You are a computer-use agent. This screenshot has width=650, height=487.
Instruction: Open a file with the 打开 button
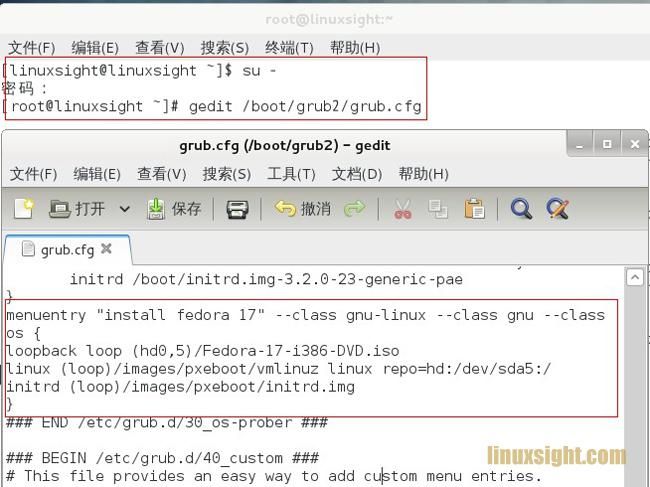pyautogui.click(x=77, y=208)
